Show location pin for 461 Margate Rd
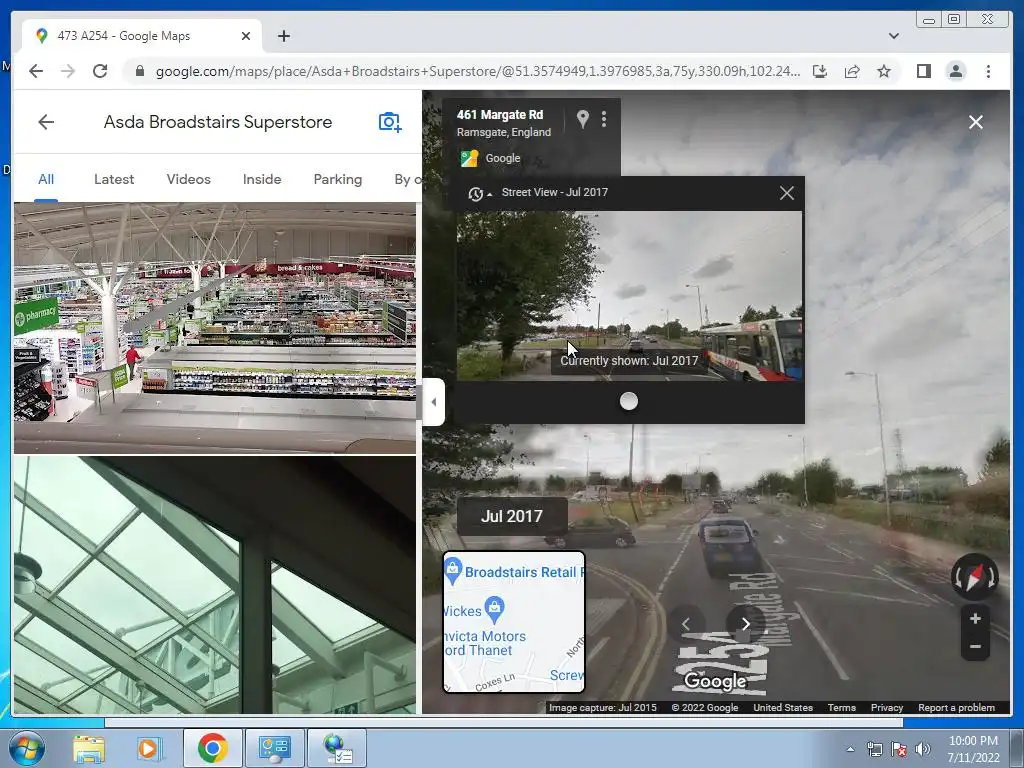 [583, 119]
